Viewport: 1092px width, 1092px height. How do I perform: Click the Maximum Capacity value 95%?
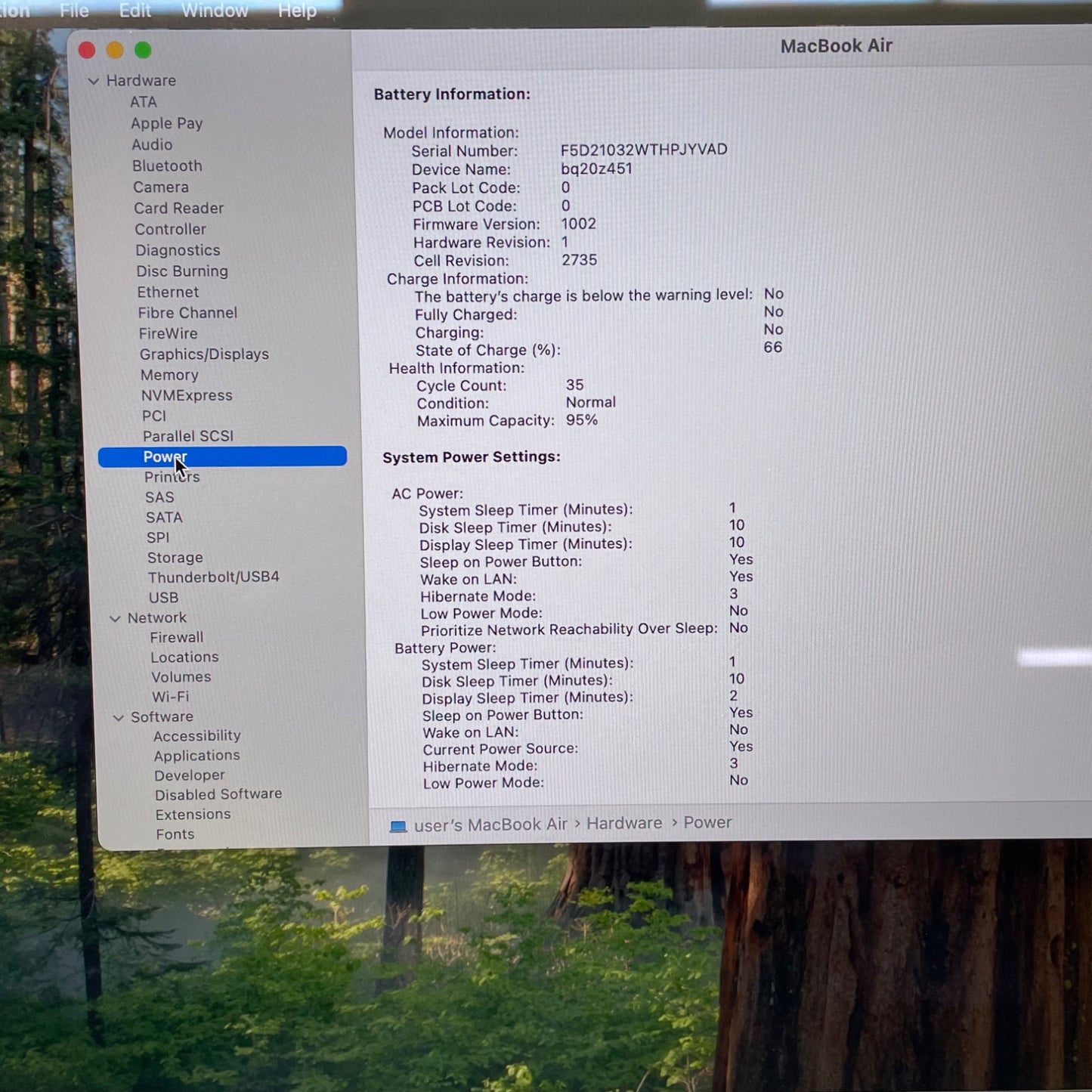582,420
